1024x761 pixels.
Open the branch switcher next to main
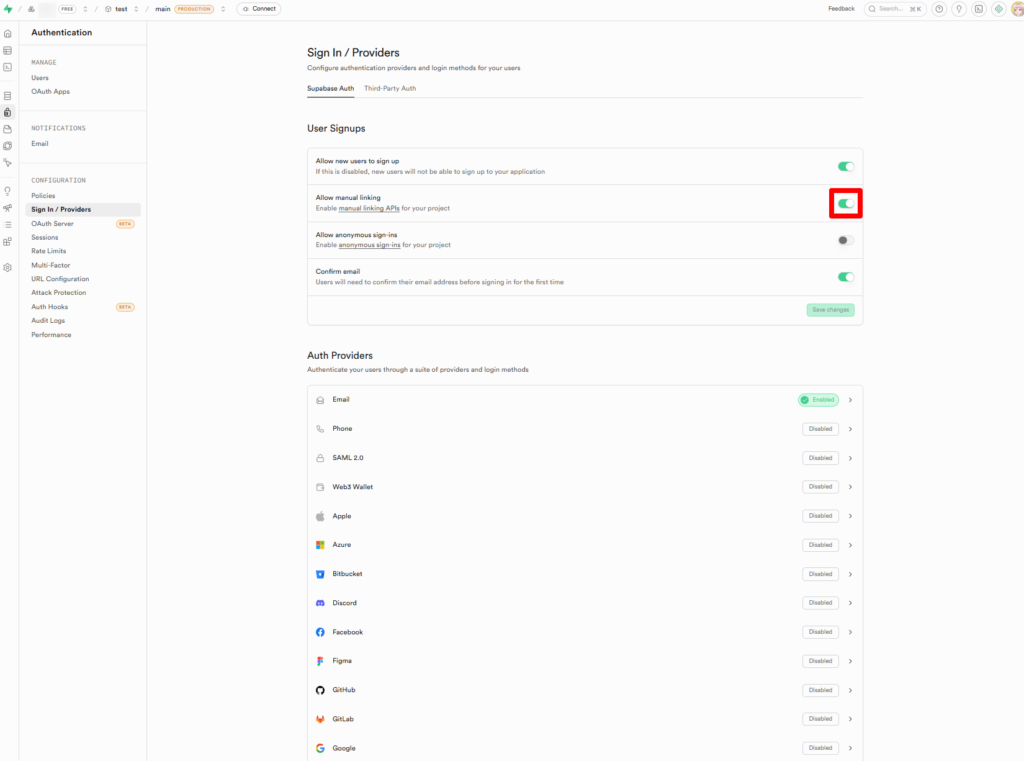click(x=223, y=9)
